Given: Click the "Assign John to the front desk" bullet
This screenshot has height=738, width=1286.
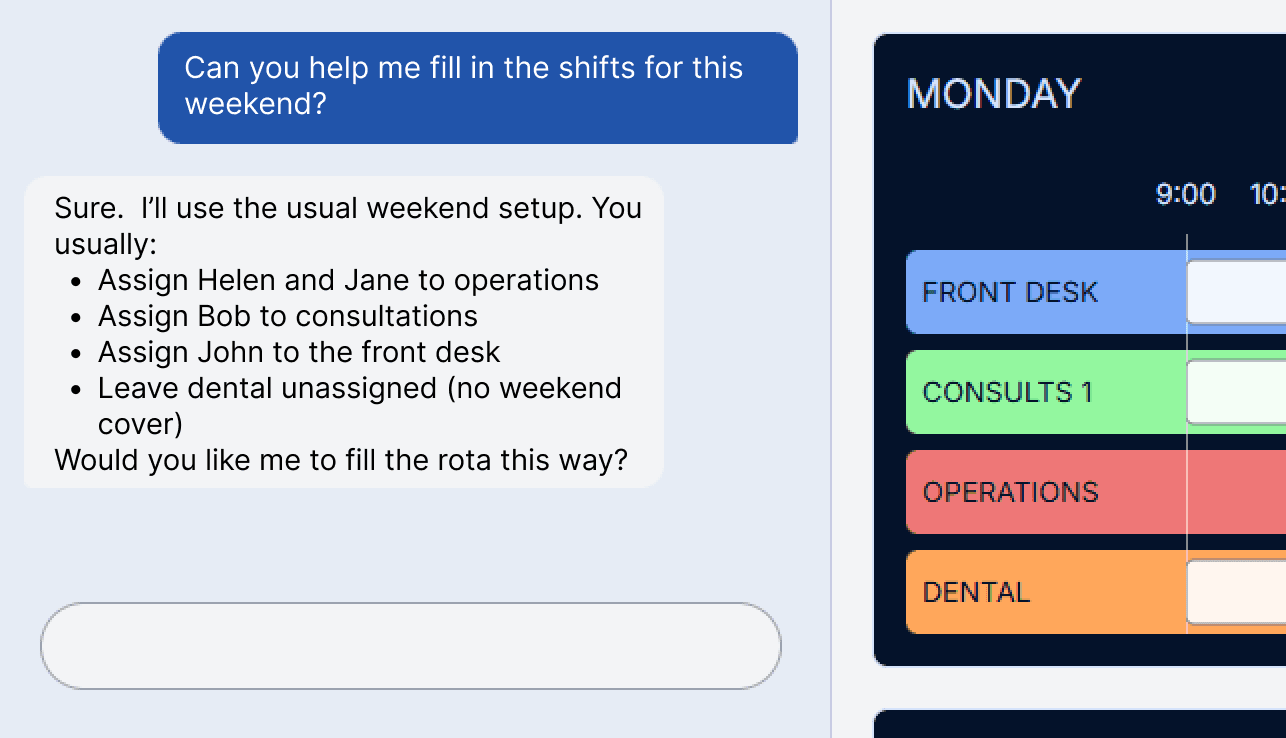Looking at the screenshot, I should [x=299, y=352].
